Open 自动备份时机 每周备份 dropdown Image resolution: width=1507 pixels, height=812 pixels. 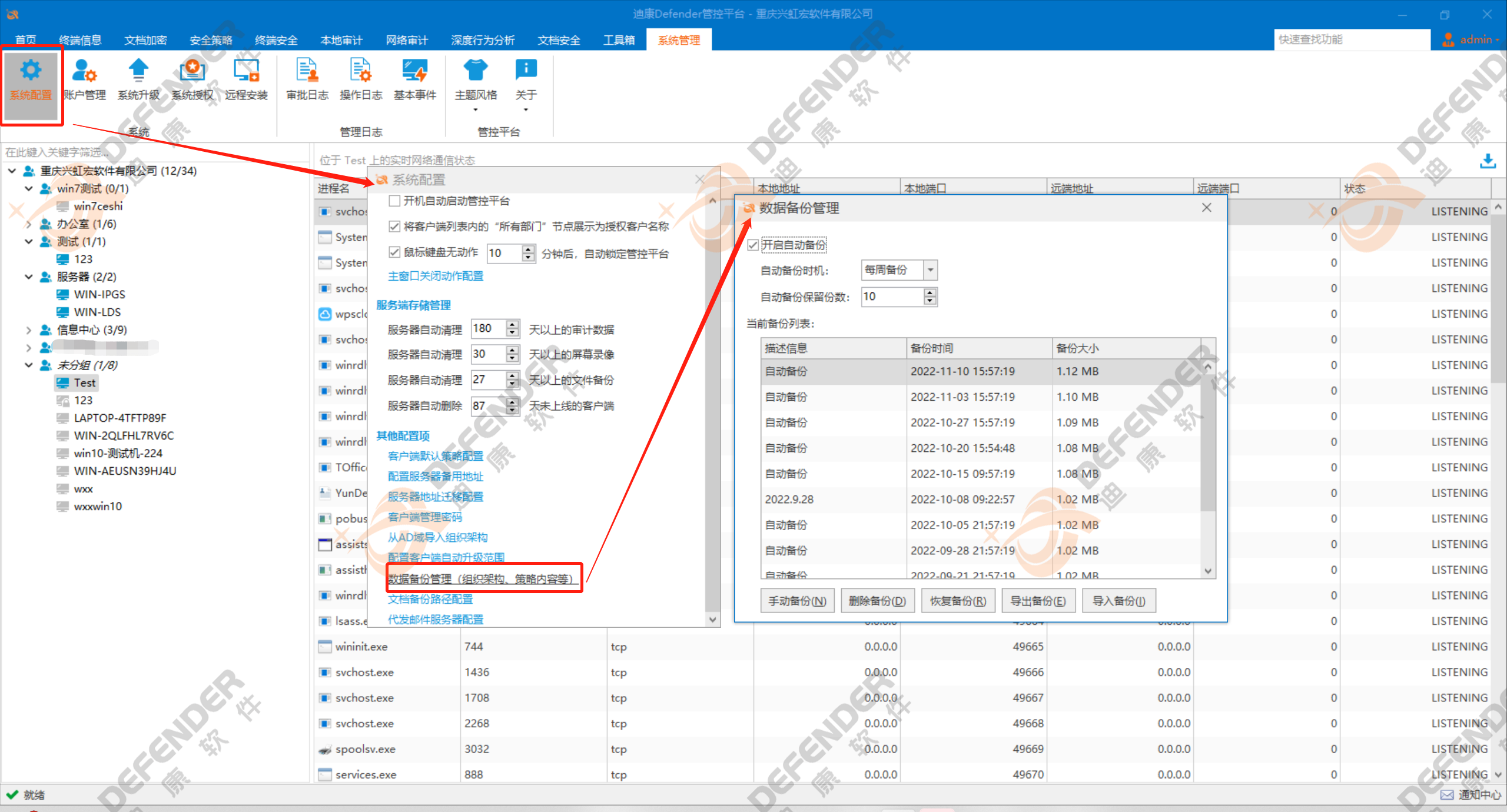(x=931, y=270)
